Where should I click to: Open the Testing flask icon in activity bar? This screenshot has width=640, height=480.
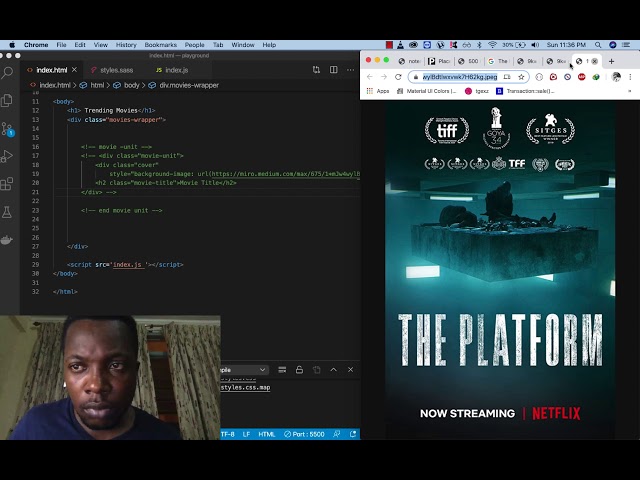tap(7, 212)
